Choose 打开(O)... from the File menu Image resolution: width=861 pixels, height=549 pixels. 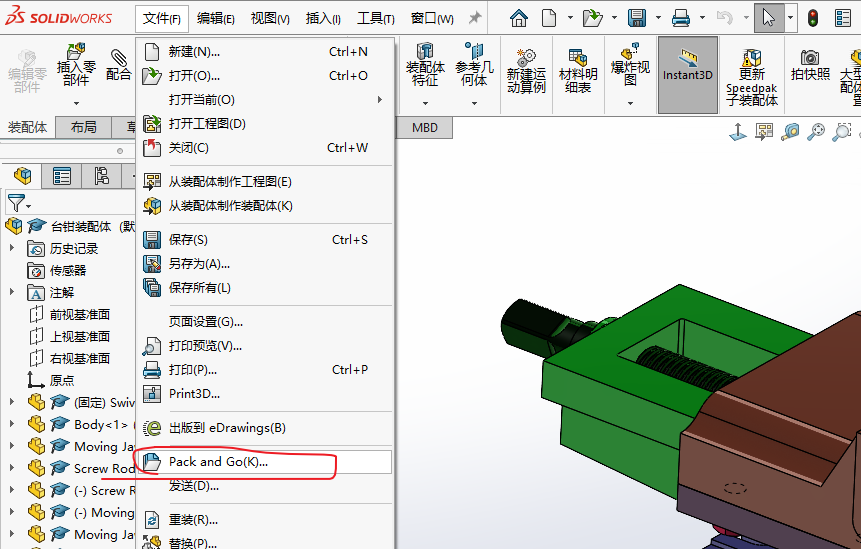click(265, 76)
